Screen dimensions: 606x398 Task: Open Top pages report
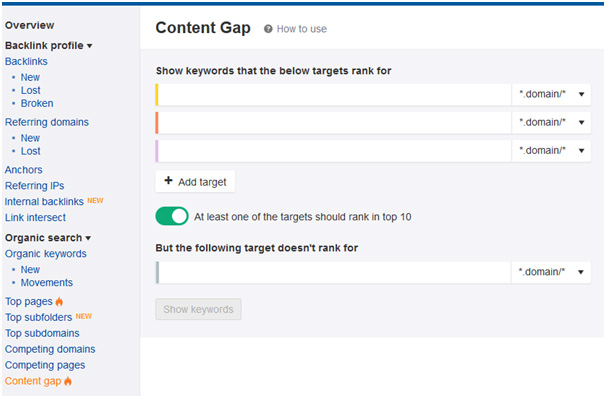(x=29, y=301)
